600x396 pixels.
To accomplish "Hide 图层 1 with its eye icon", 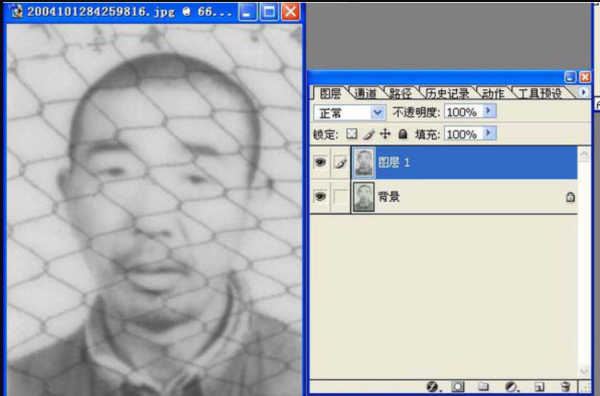I will coord(320,162).
